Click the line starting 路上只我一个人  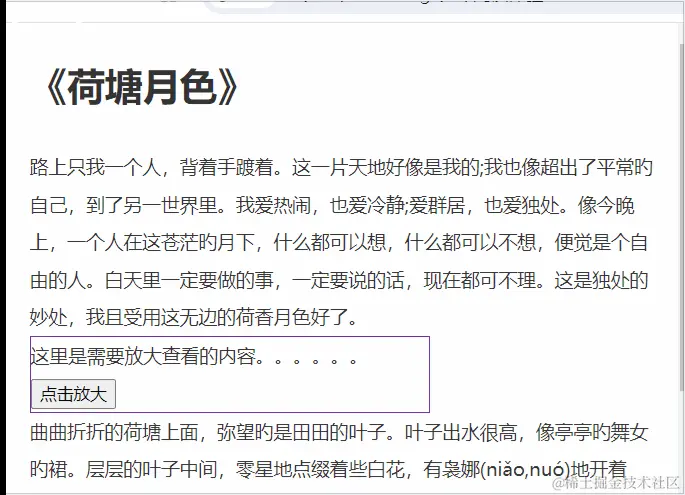pyautogui.click(x=341, y=168)
